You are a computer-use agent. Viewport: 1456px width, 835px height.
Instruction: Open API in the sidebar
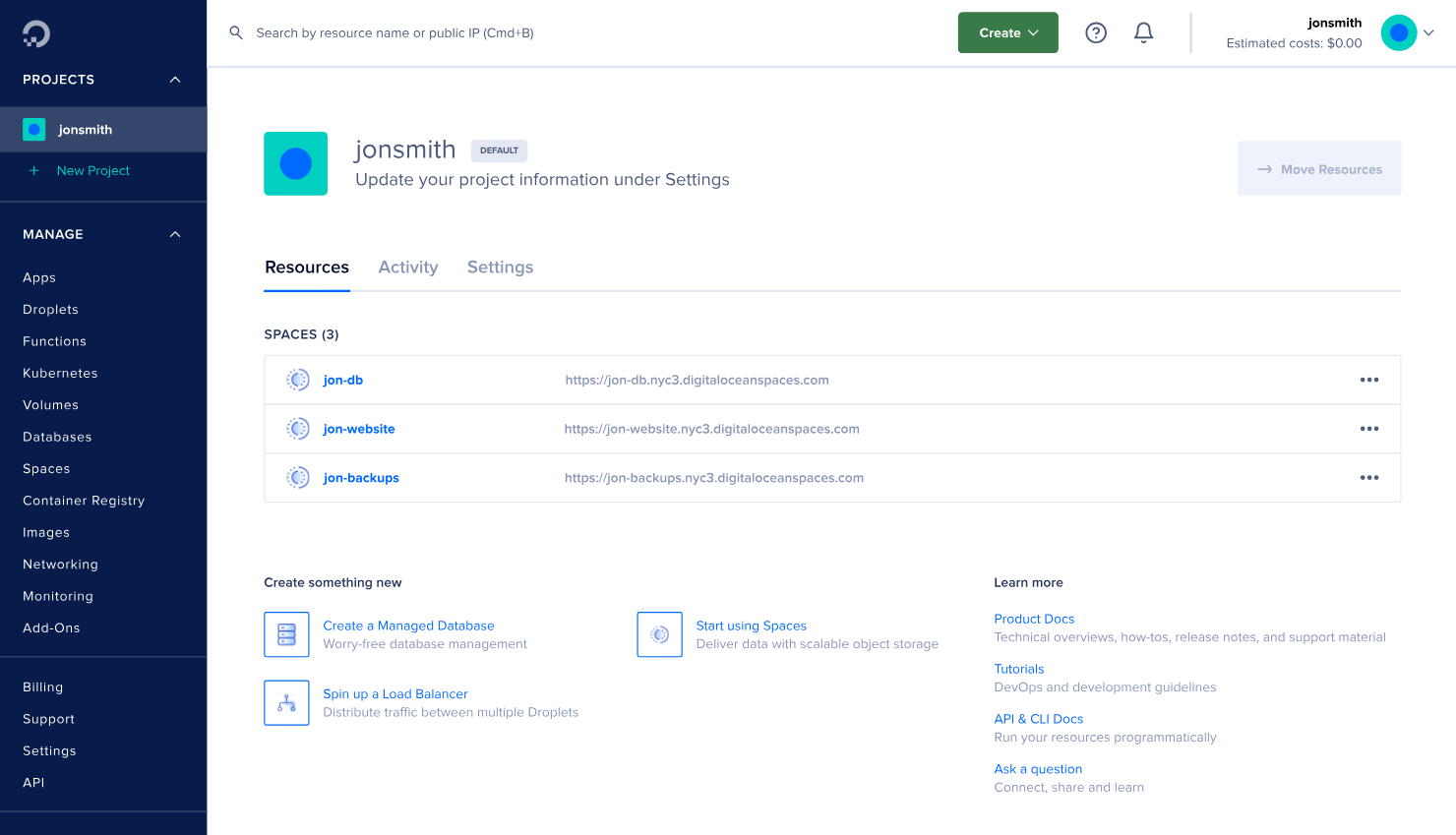click(33, 783)
